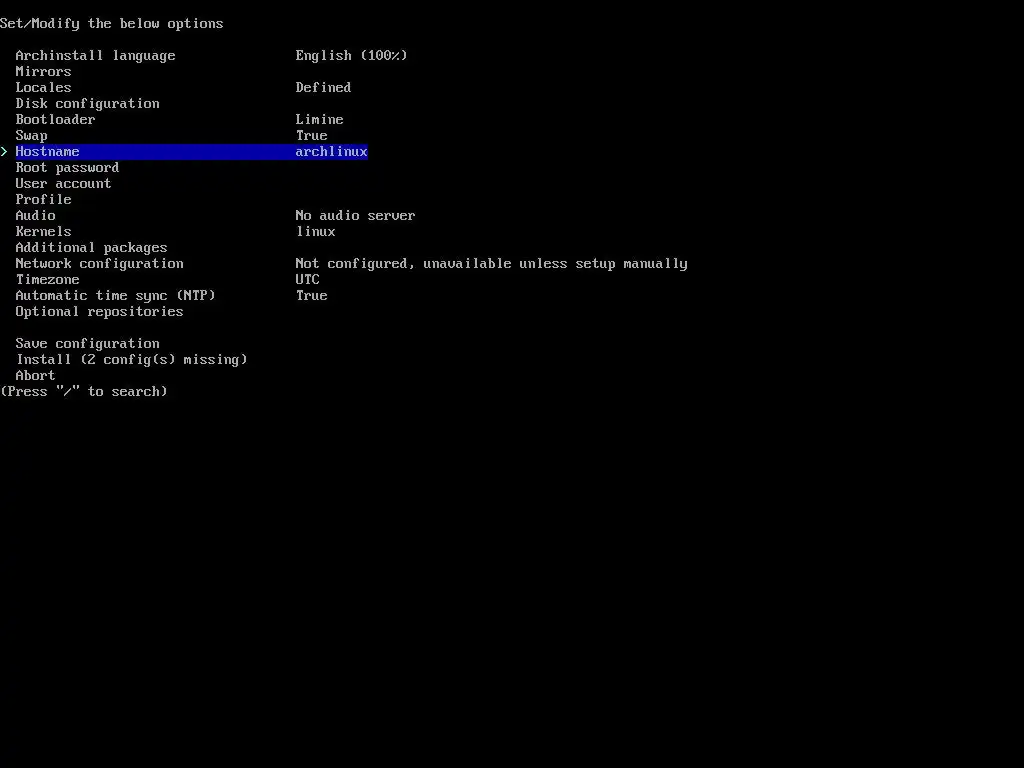The width and height of the screenshot is (1024, 768).
Task: Click the archlinux hostname value
Action: (x=331, y=152)
